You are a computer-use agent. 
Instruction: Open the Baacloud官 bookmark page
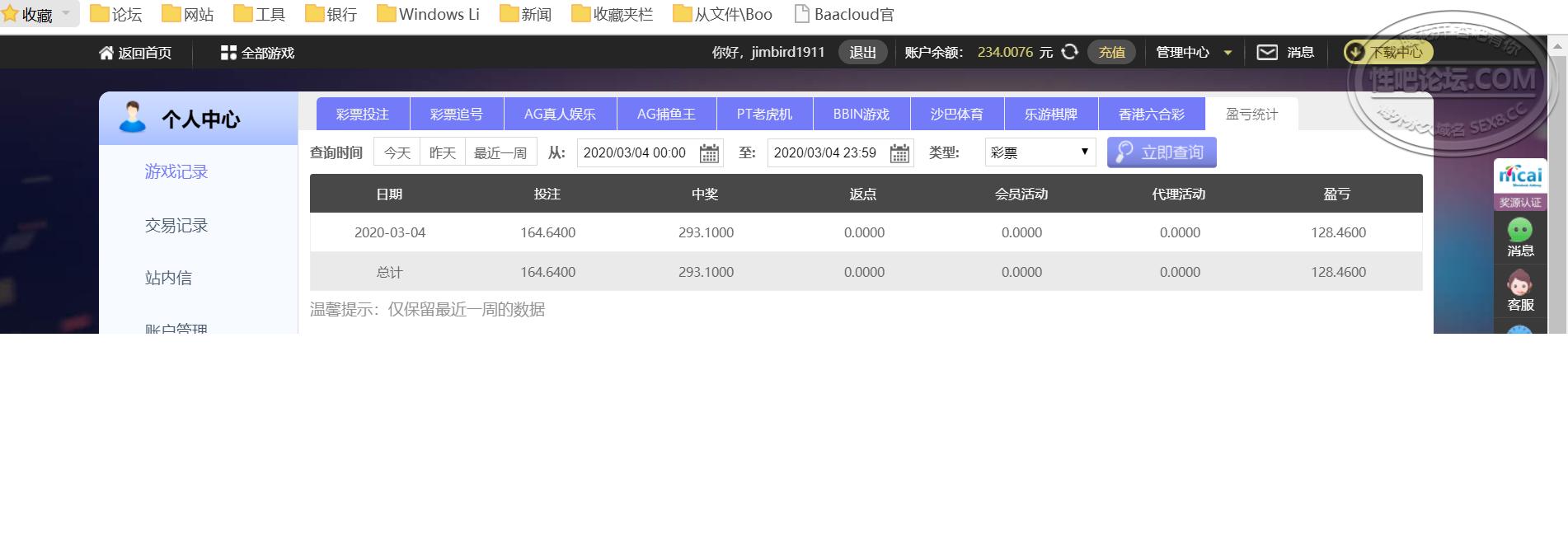[843, 14]
